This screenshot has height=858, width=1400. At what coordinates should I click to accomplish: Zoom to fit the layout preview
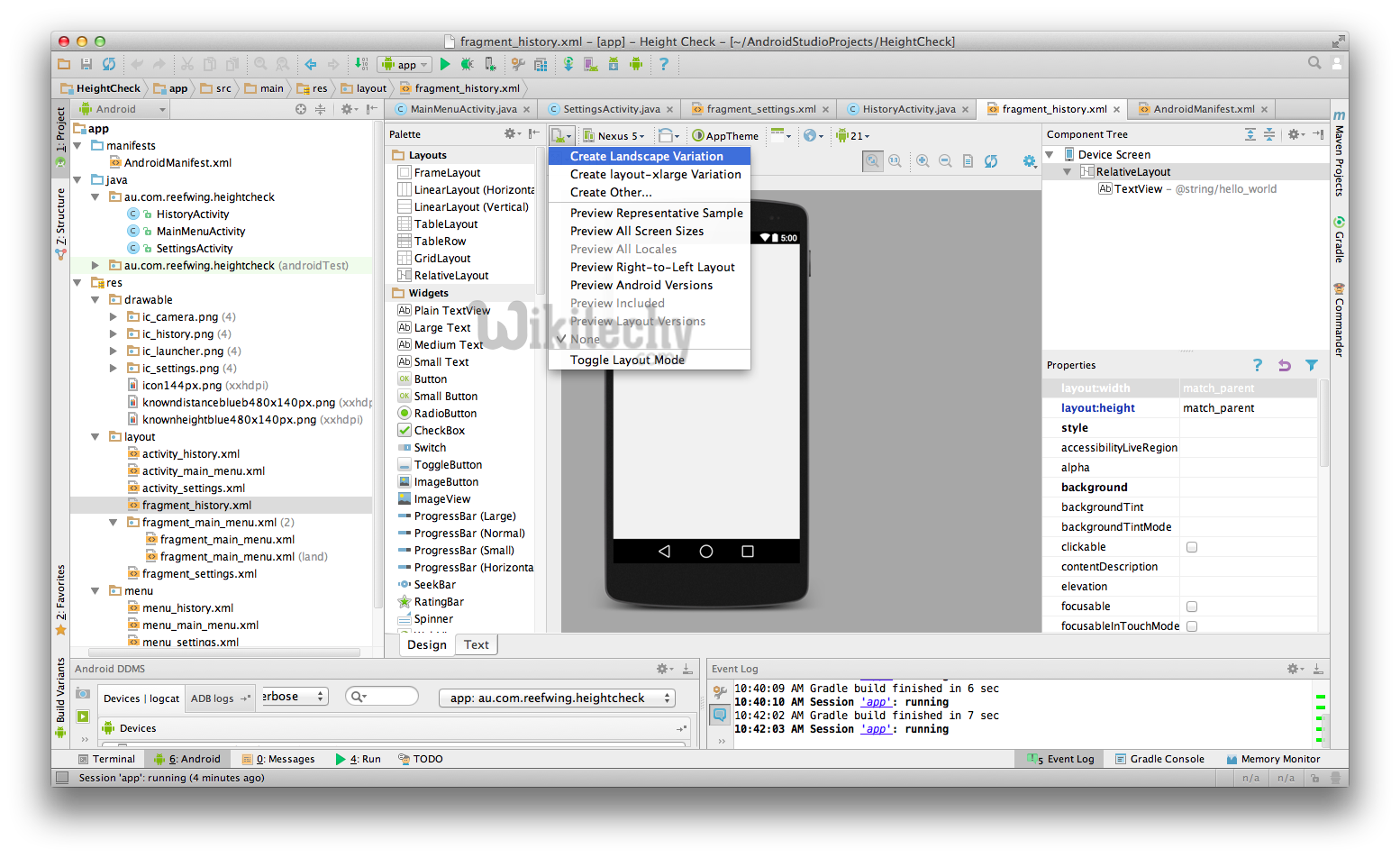pos(872,160)
